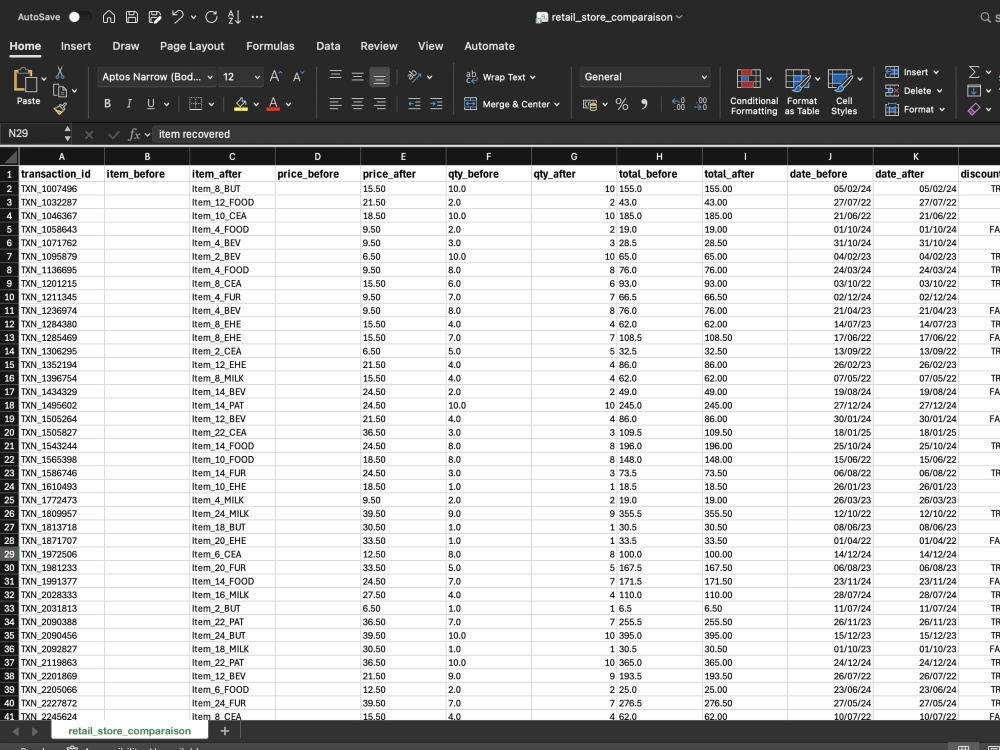This screenshot has height=750, width=1000.
Task: Switch to the Draw tab
Action: click(x=126, y=46)
